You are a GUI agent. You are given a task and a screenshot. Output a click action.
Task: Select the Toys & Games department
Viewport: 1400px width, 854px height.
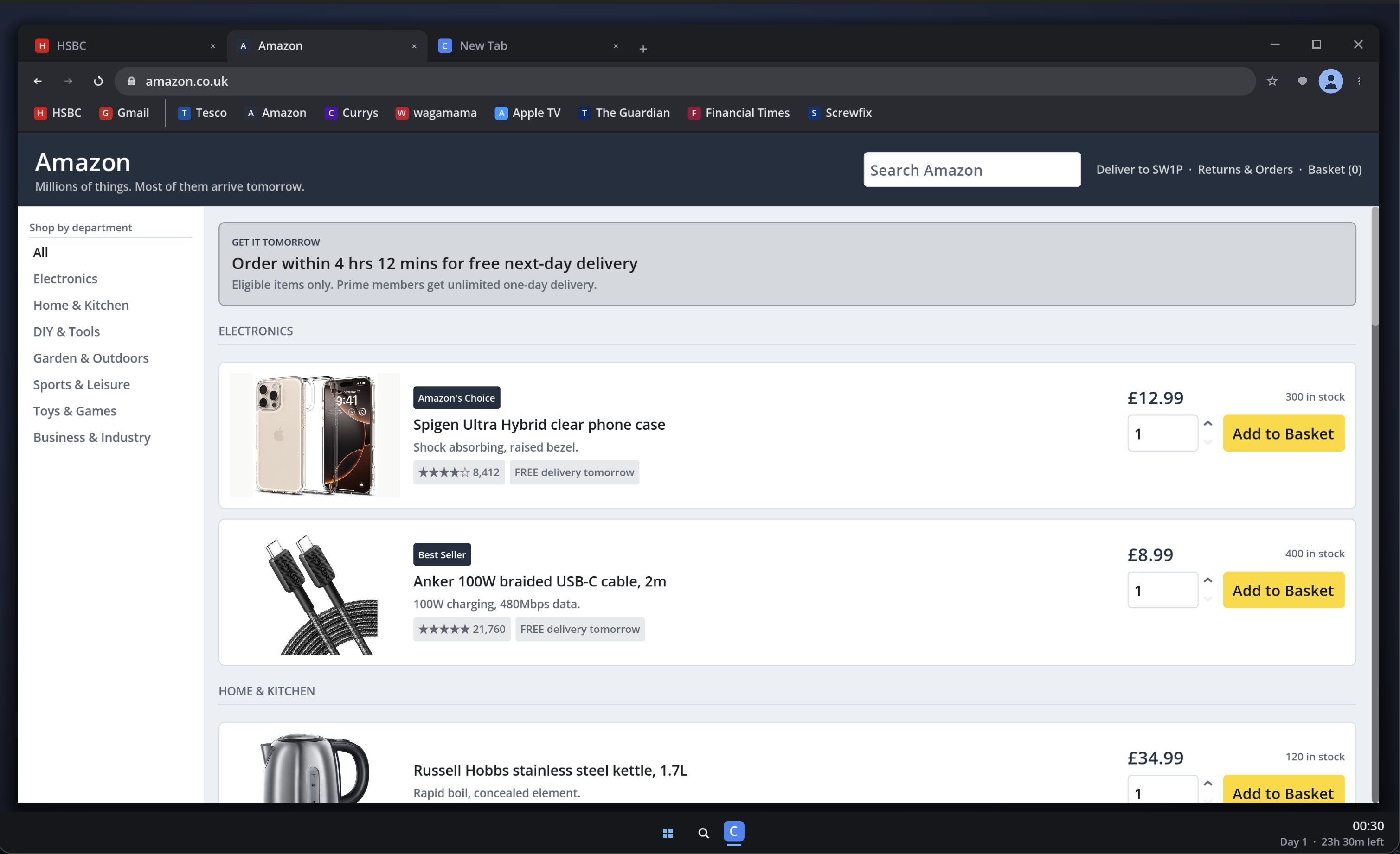pyautogui.click(x=74, y=411)
